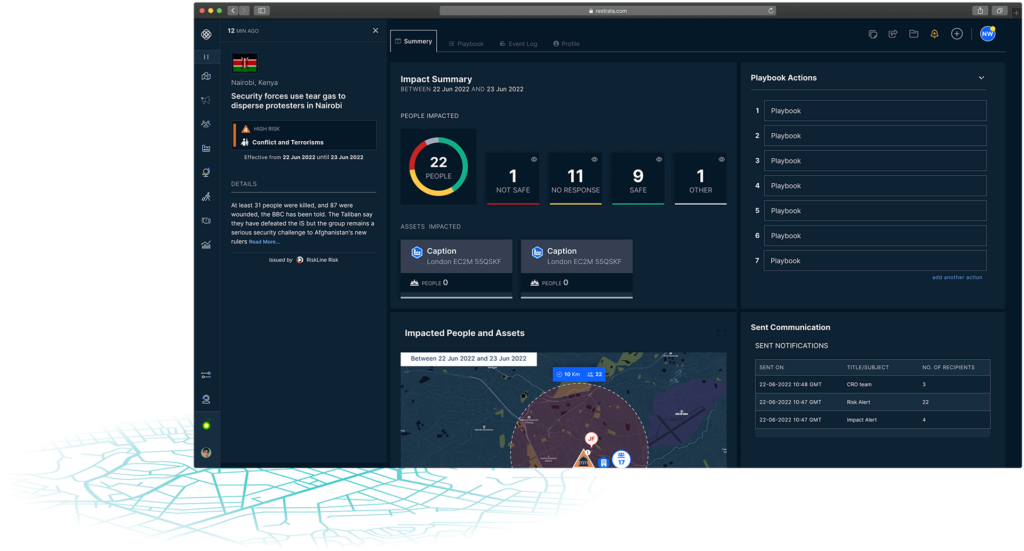Click the Restrata logo icon in sidebar

tap(206, 34)
